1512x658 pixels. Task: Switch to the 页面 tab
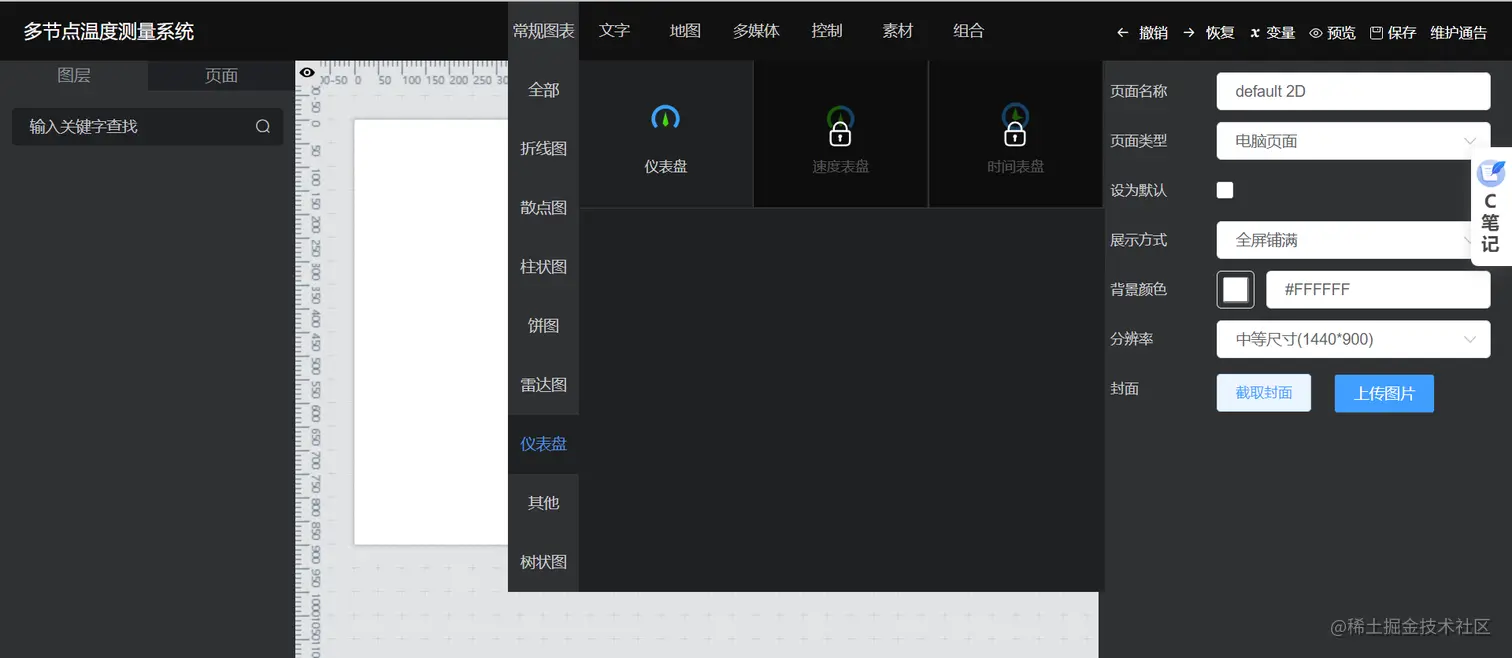coord(221,75)
